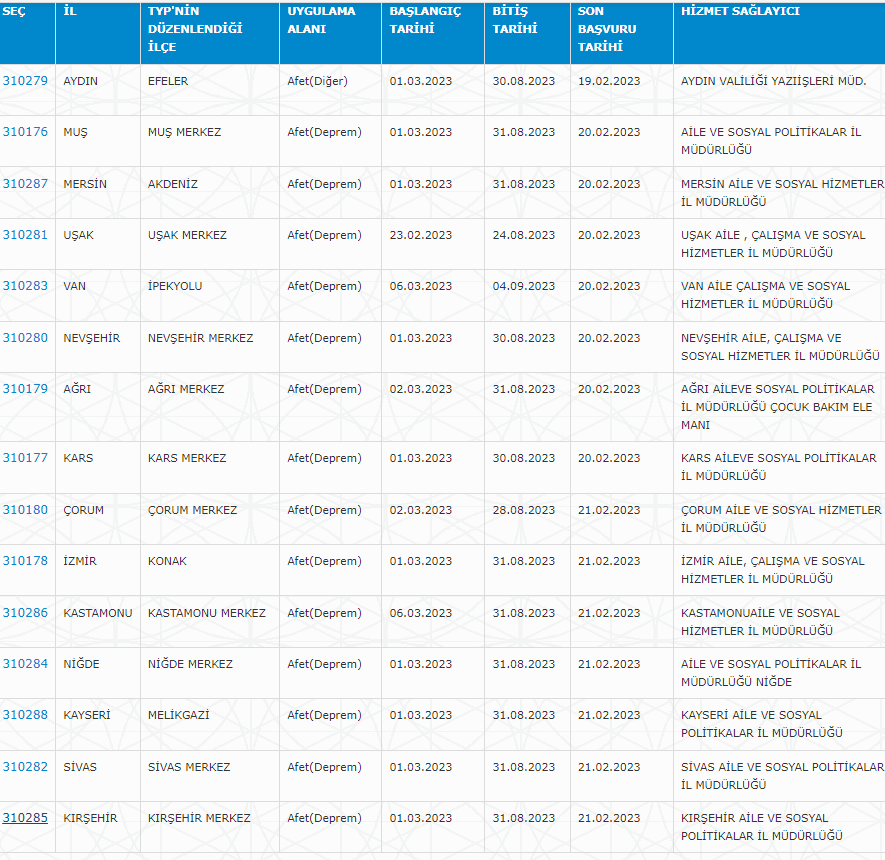Click the NEVŞEHİR MERKEZ cell
The width and height of the screenshot is (885, 860).
pyautogui.click(x=209, y=347)
